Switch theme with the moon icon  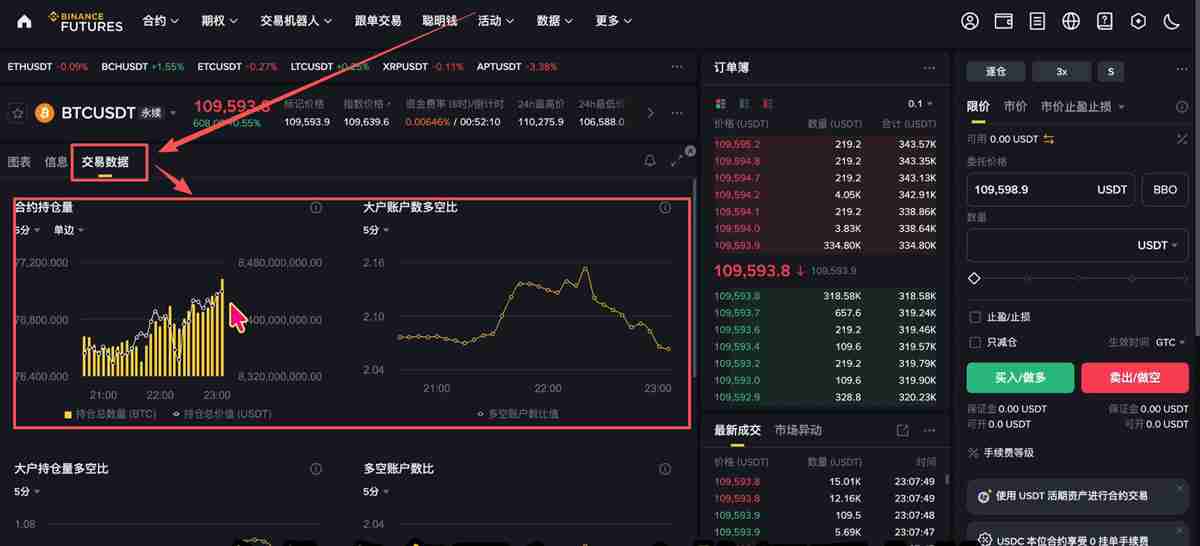pyautogui.click(x=1172, y=21)
